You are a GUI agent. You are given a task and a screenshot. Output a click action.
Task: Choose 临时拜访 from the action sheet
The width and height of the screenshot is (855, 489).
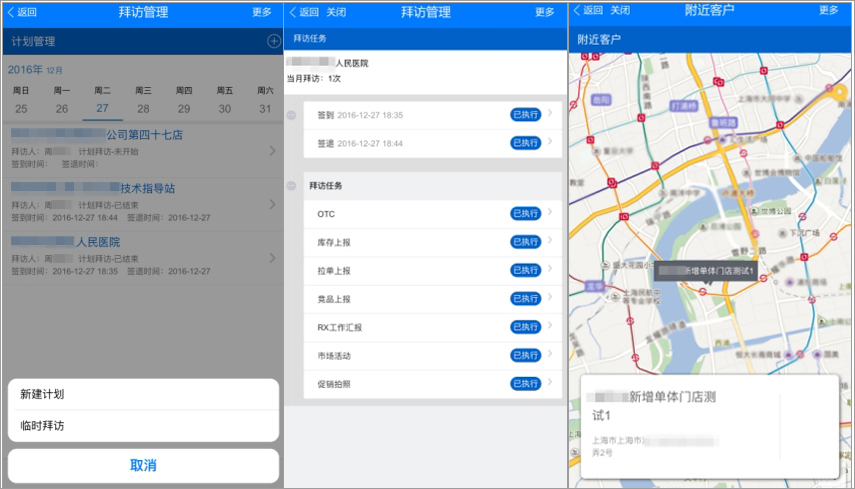143,426
